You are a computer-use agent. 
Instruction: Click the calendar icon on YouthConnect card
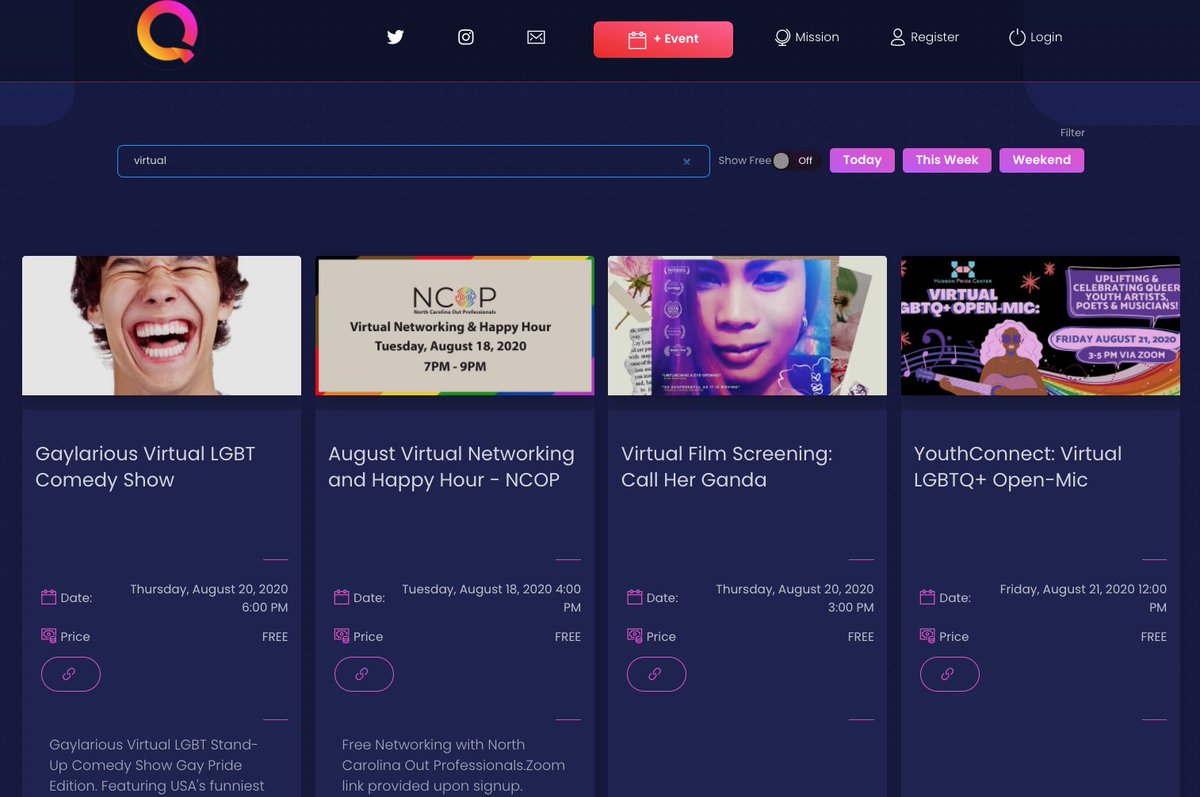pos(928,597)
